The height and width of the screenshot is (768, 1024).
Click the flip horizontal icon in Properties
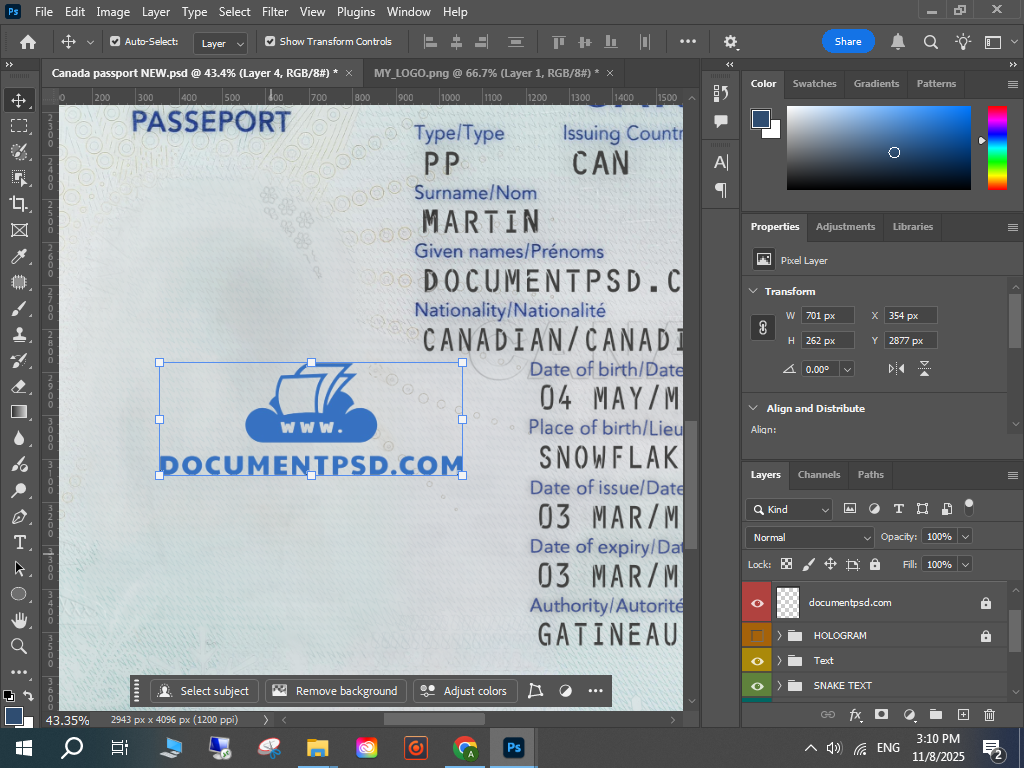pyautogui.click(x=896, y=369)
